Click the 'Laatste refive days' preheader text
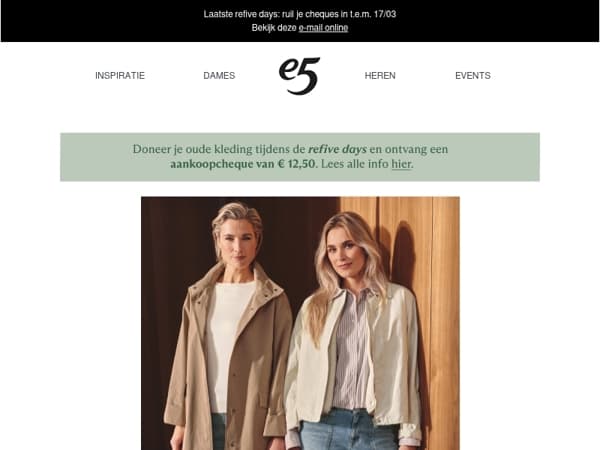Viewport: 600px width, 450px height. (300, 14)
